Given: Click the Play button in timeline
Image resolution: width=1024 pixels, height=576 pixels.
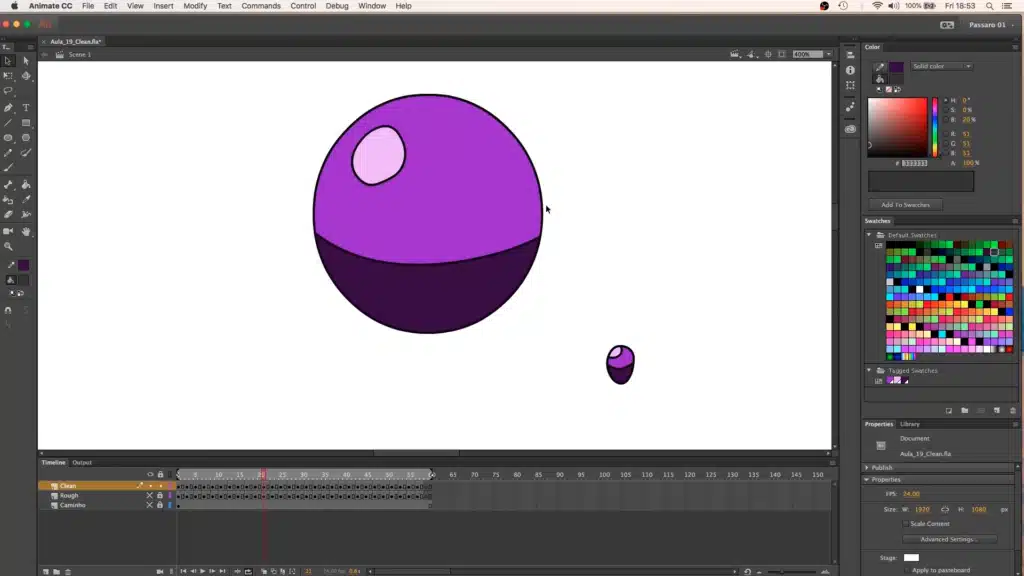Looking at the screenshot, I should pos(202,571).
